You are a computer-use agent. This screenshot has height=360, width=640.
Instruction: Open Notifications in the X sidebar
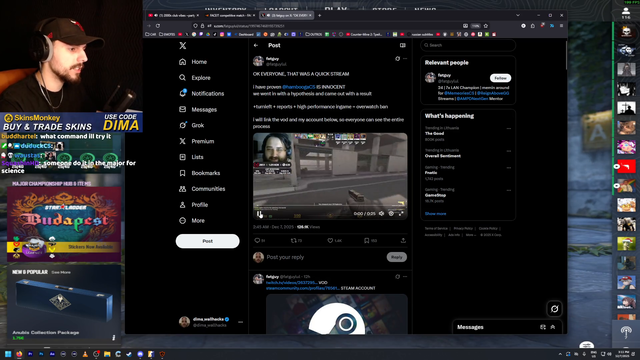point(202,93)
